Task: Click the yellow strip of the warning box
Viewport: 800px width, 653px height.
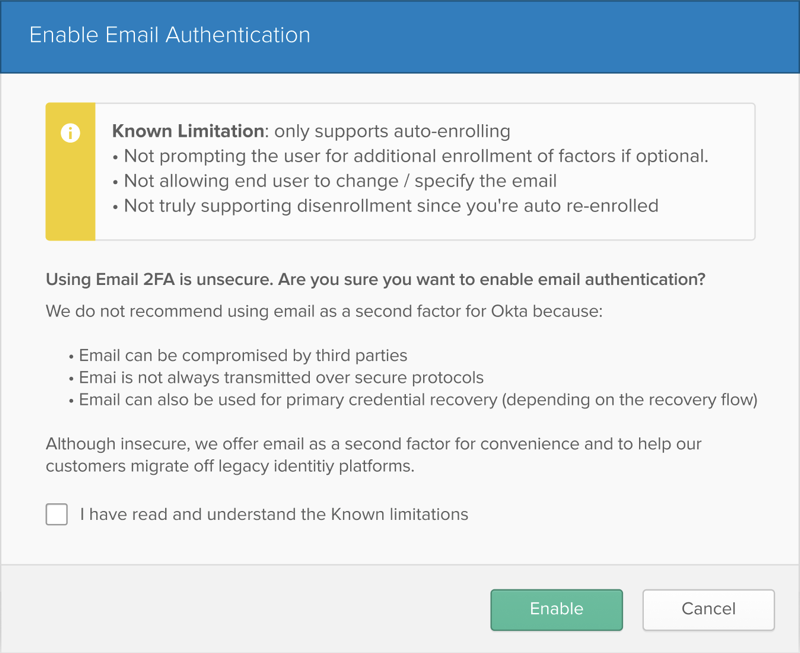Action: pyautogui.click(x=70, y=171)
